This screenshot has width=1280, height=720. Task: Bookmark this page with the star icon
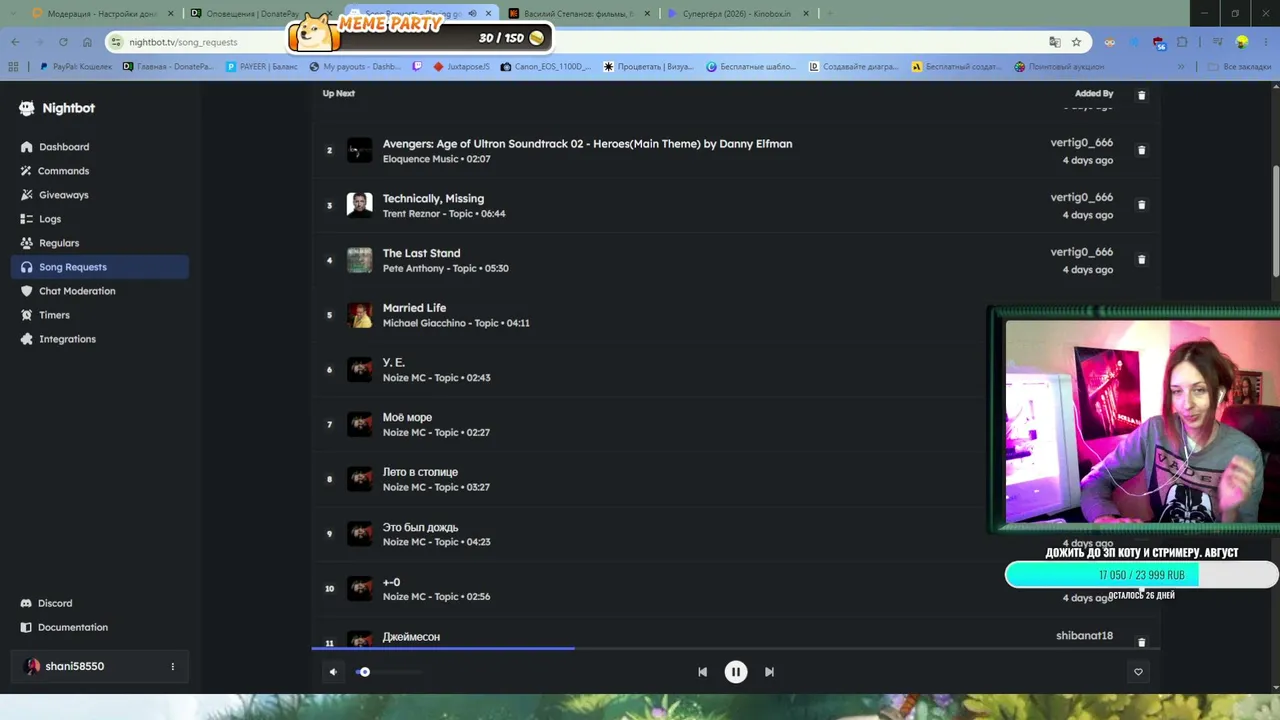(x=1076, y=42)
